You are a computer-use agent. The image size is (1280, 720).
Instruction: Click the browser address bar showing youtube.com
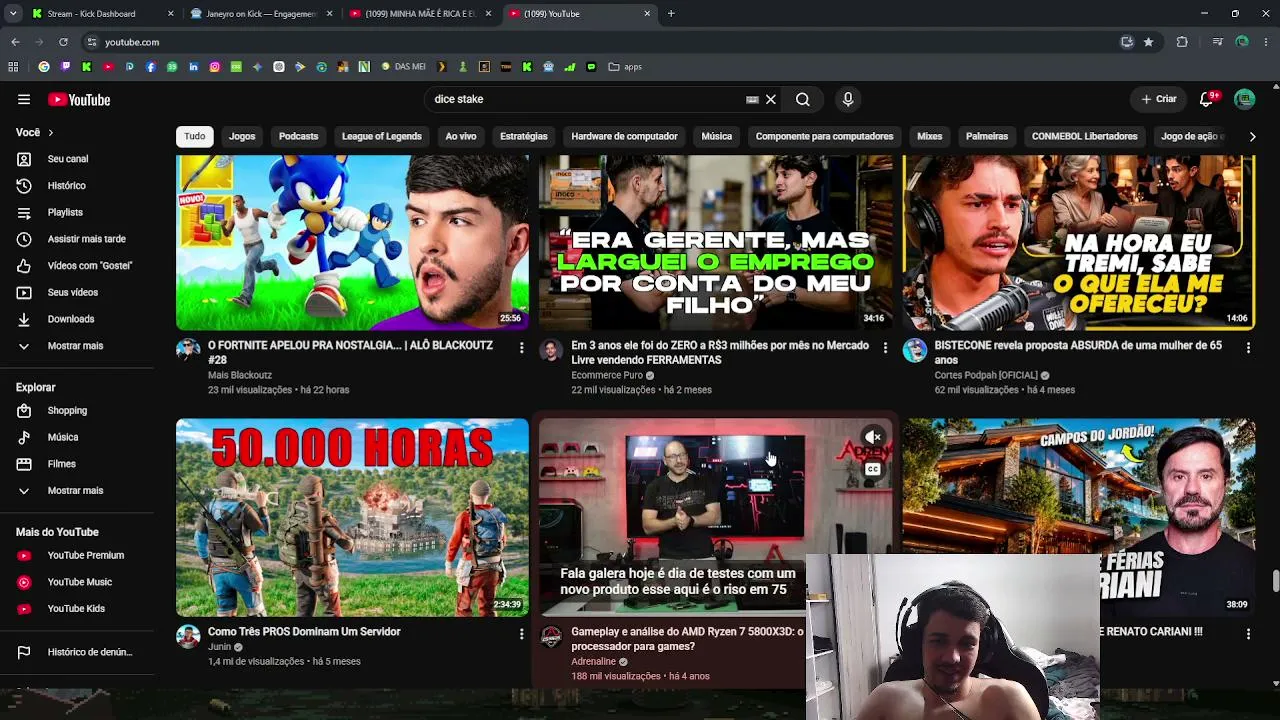click(600, 42)
